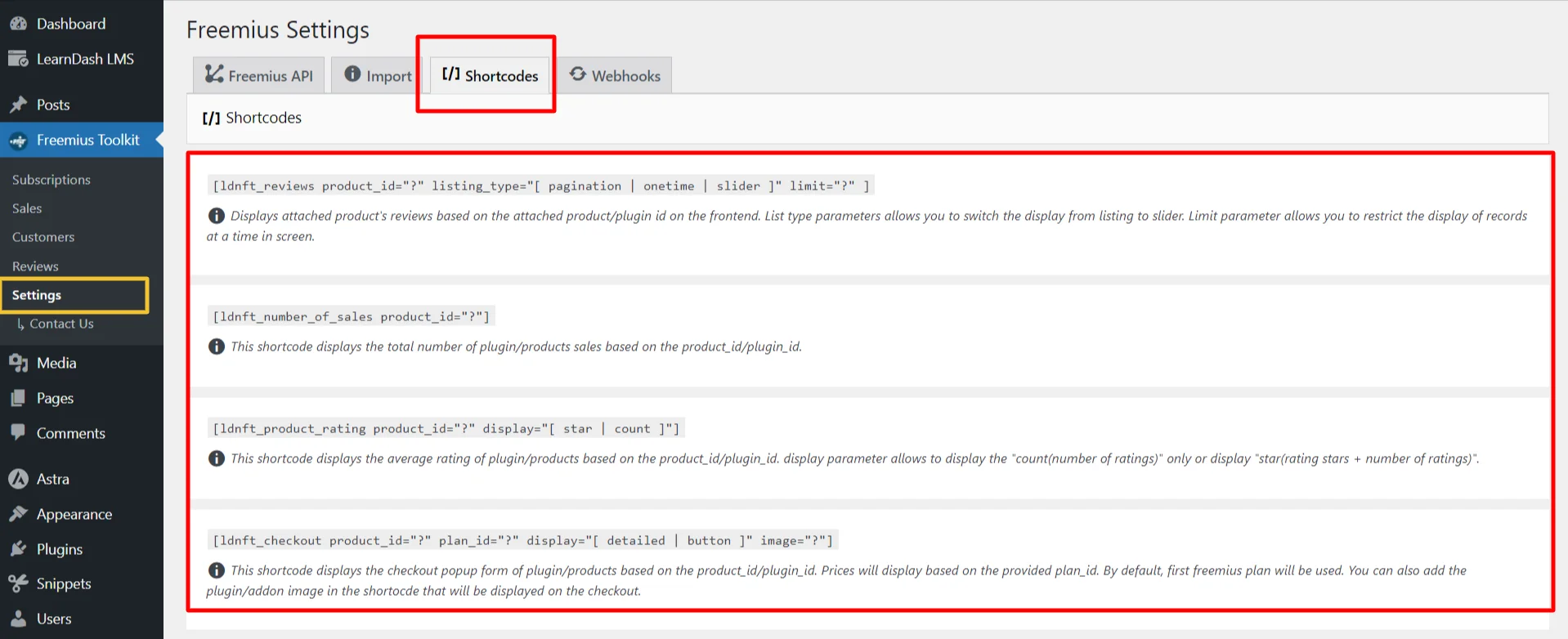
Task: Click the average rating description sentence
Action: tap(854, 458)
